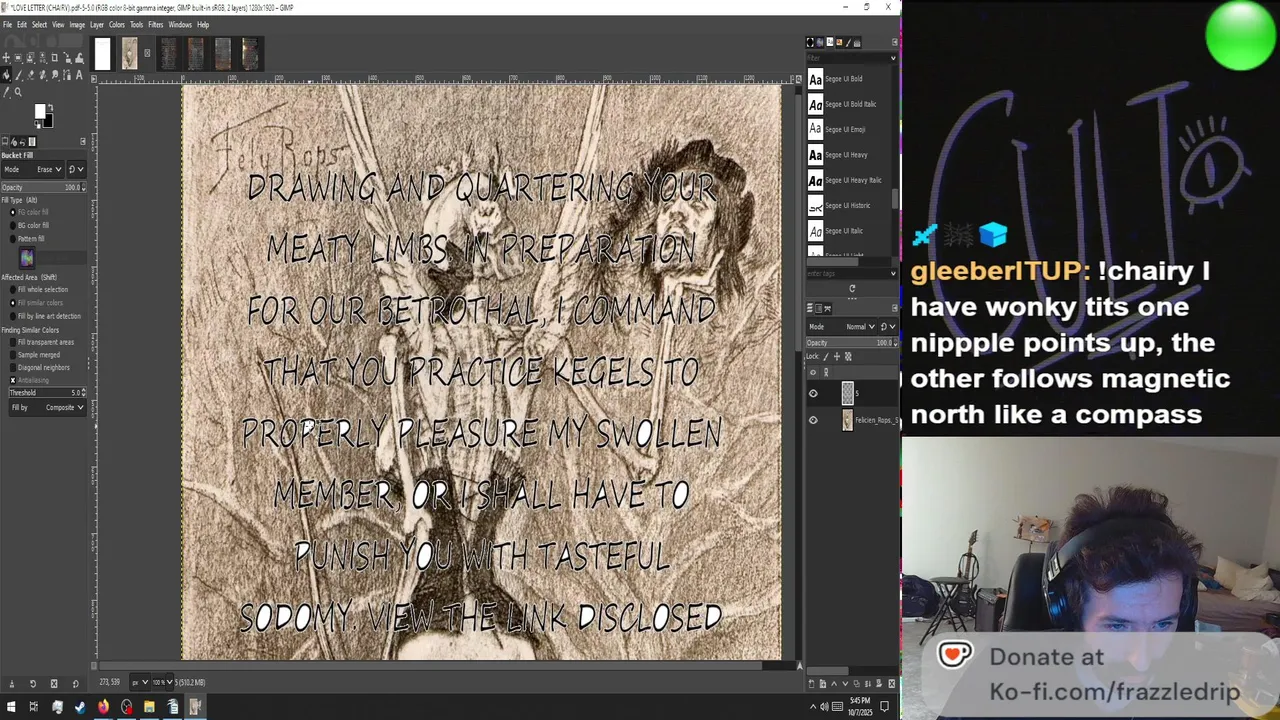
Task: Open Layers dock configure tab menu
Action: tap(894, 308)
